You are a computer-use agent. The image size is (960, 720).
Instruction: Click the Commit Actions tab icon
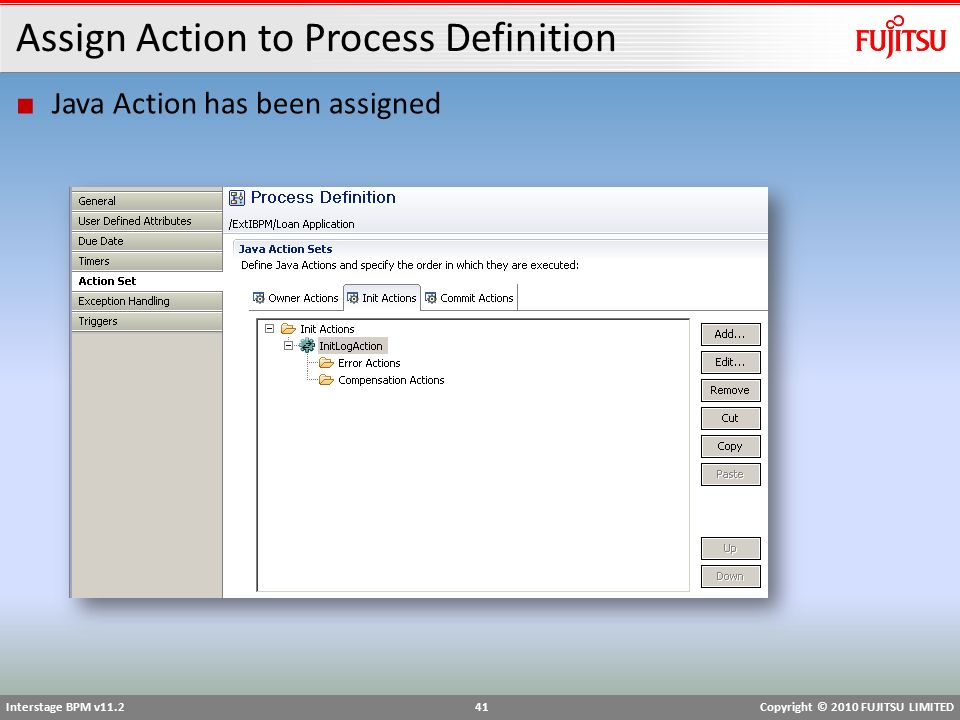(430, 298)
